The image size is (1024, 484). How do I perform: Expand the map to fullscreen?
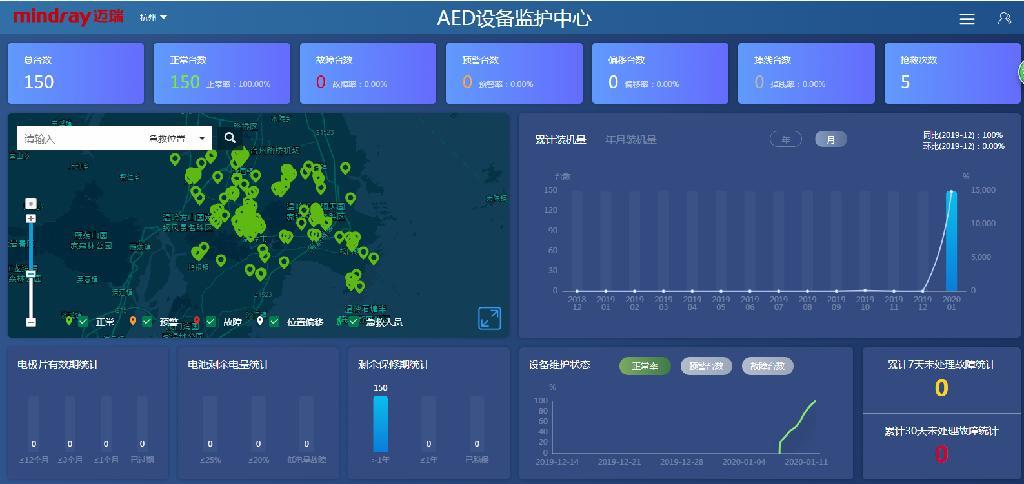tap(489, 318)
